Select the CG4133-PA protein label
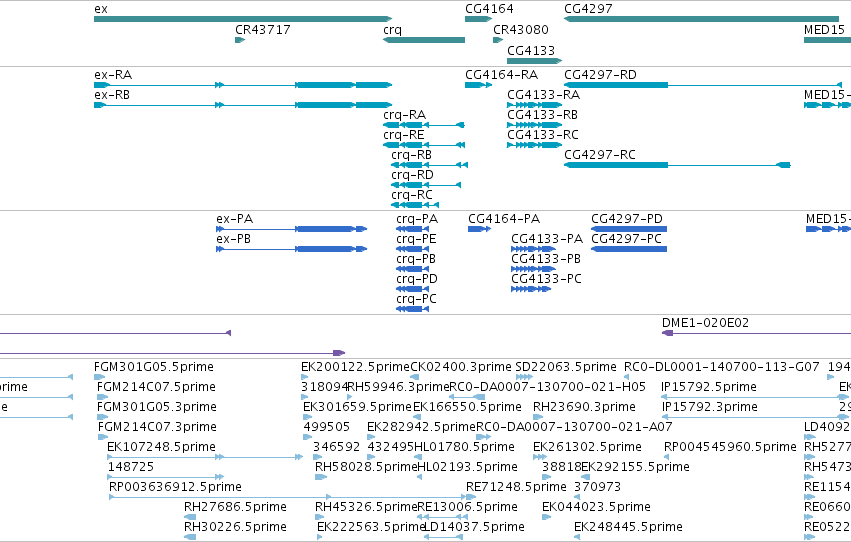 click(547, 239)
